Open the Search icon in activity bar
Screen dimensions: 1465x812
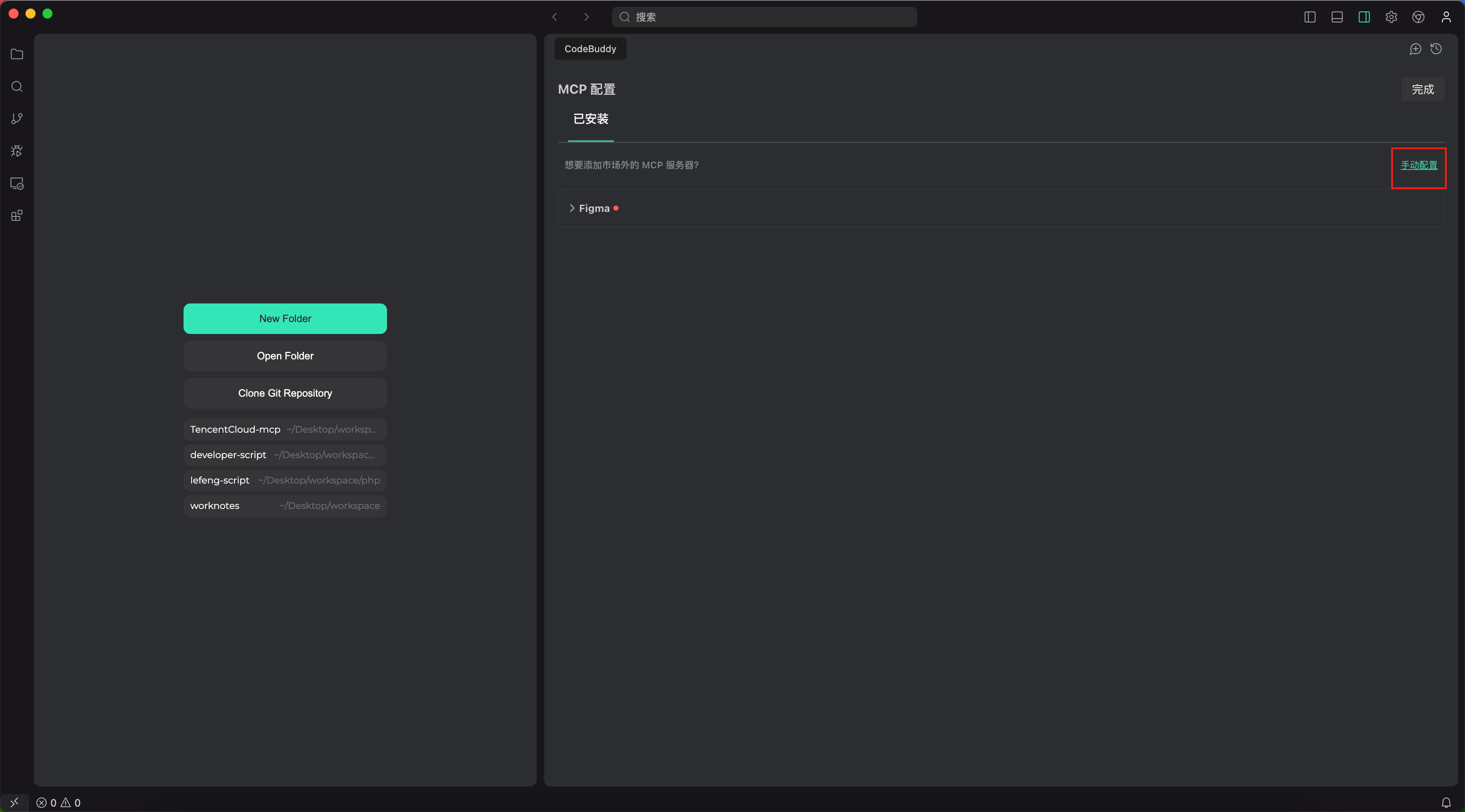pos(17,86)
